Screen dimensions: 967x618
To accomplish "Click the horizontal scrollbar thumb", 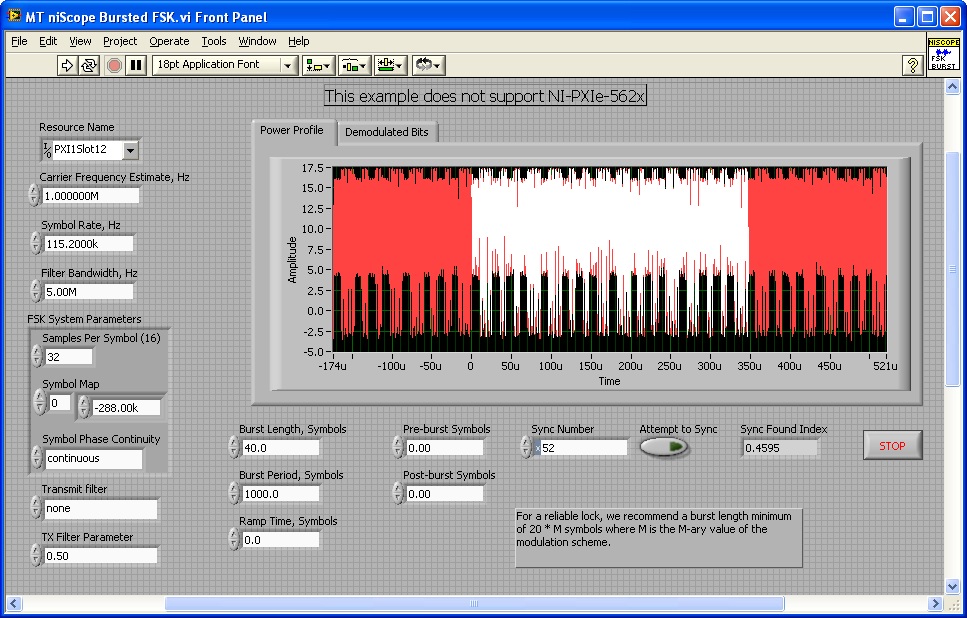I will tap(474, 603).
